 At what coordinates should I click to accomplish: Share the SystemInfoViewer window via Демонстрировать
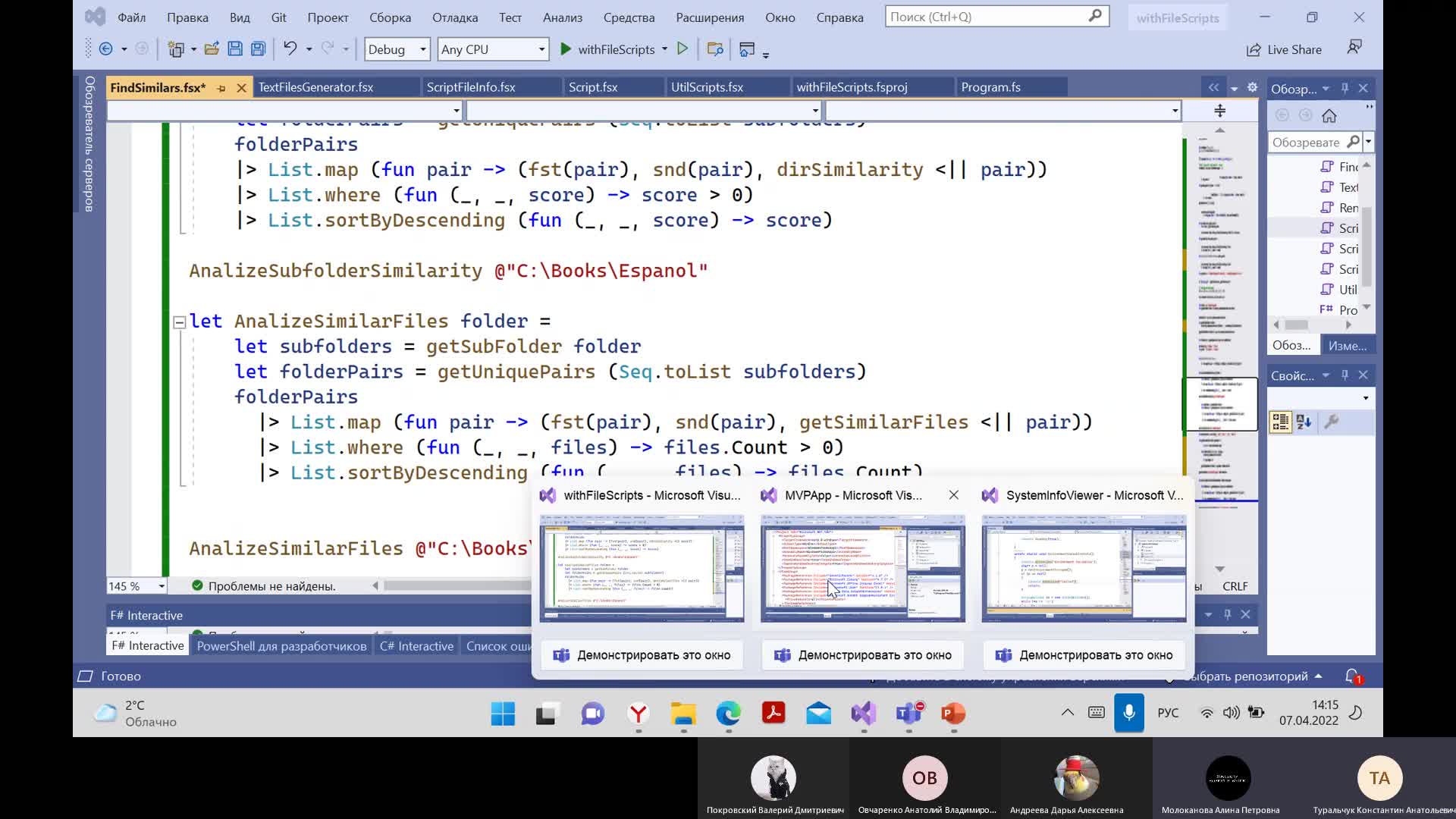(1084, 655)
